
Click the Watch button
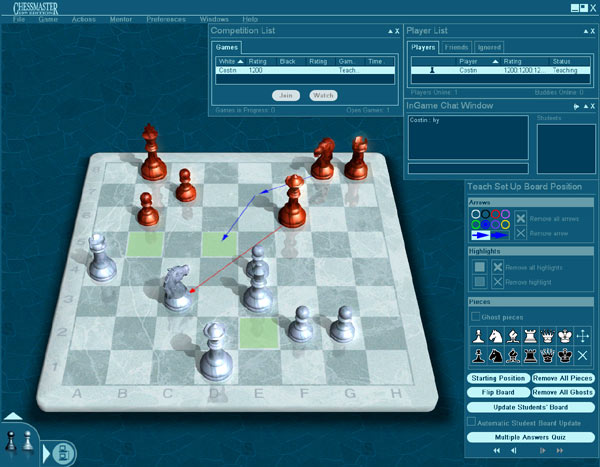tap(323, 95)
